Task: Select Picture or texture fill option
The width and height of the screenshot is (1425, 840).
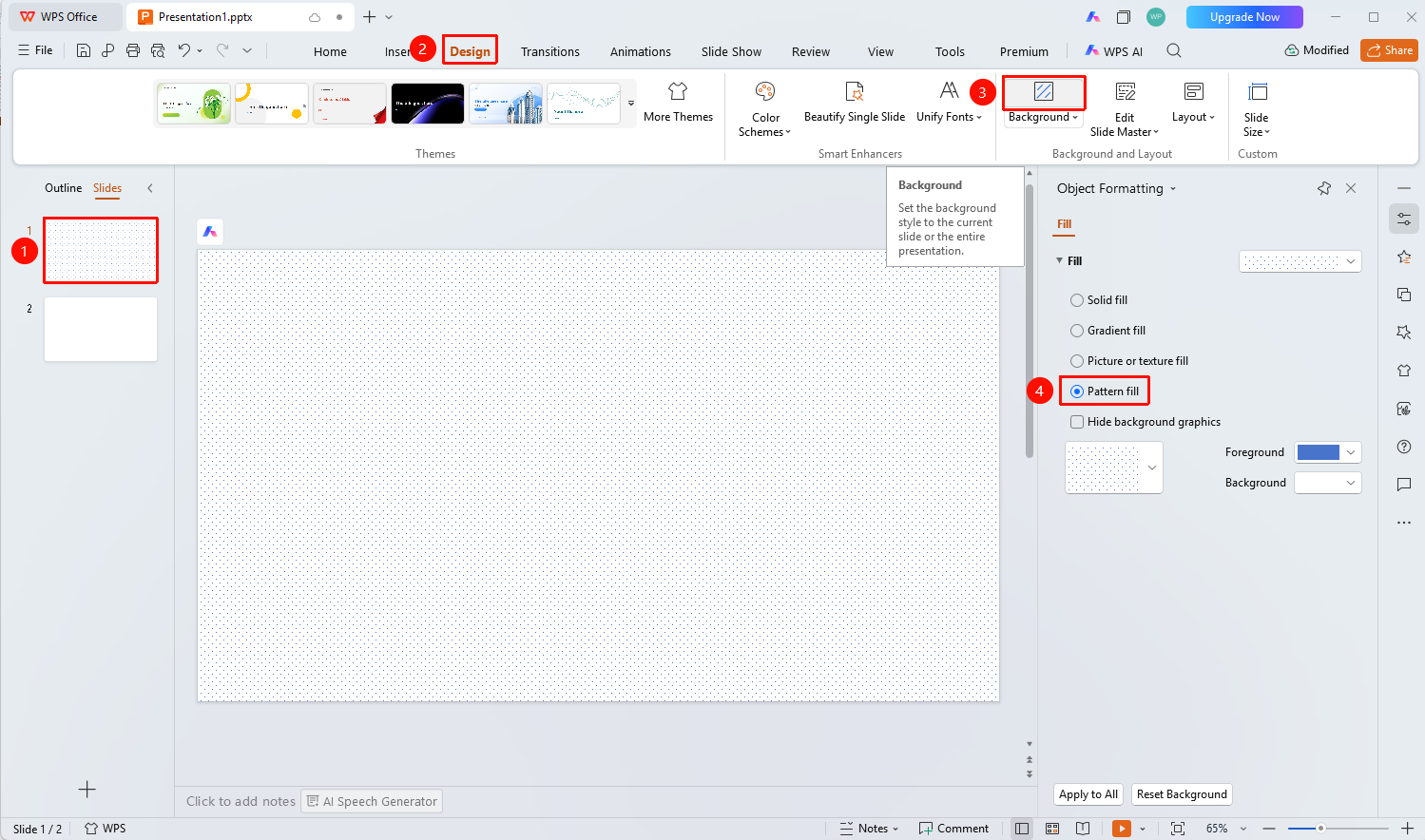Action: click(1129, 361)
